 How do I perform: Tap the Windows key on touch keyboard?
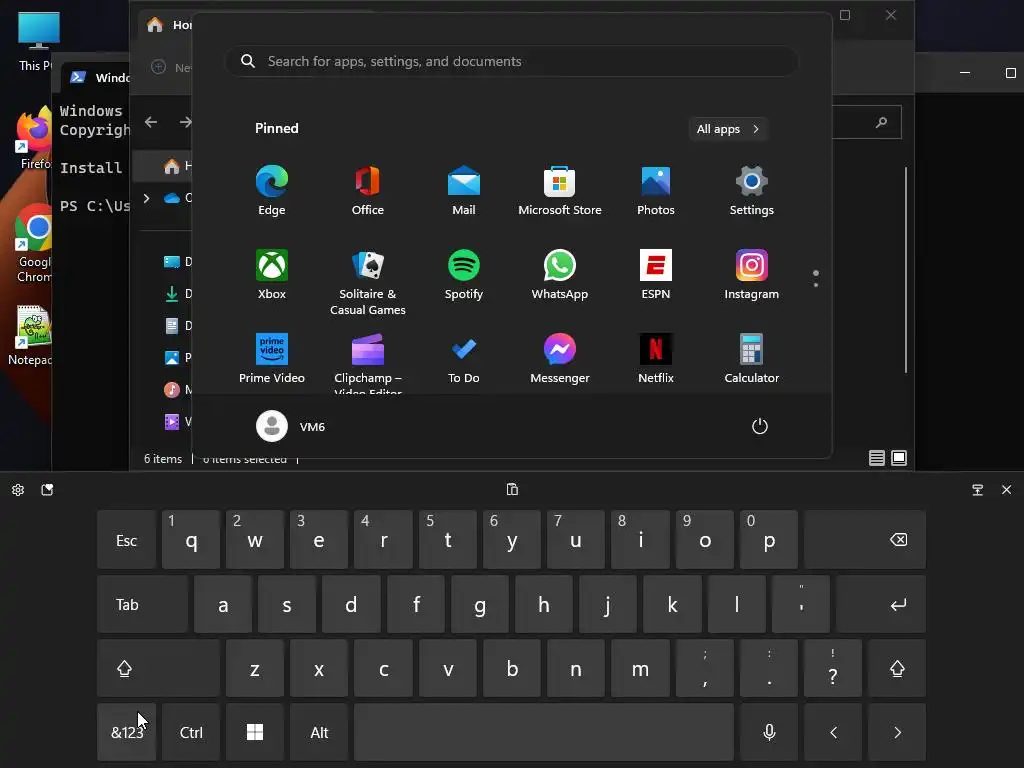[255, 732]
